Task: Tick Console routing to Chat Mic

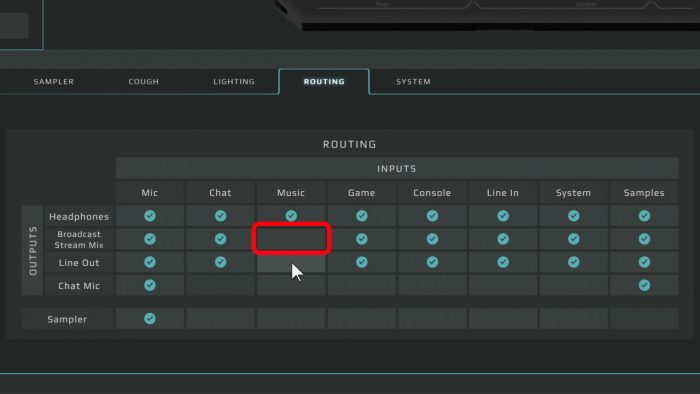Action: [x=432, y=286]
